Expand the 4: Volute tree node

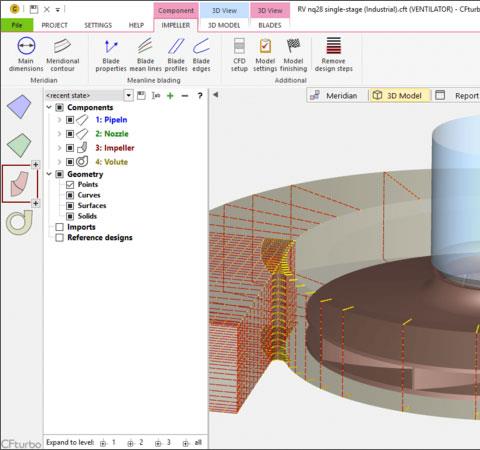pyautogui.click(x=59, y=162)
